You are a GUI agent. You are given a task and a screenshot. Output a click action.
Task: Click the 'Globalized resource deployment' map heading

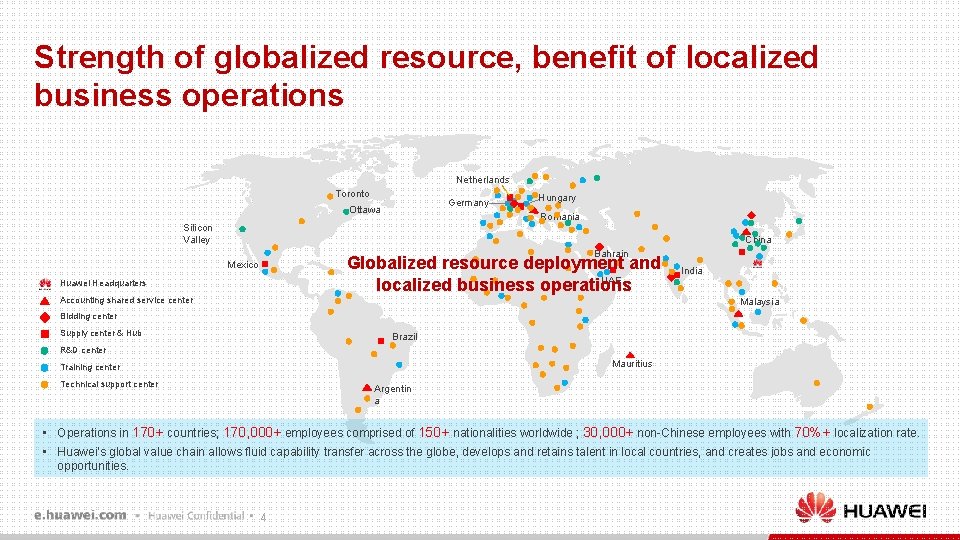point(504,274)
